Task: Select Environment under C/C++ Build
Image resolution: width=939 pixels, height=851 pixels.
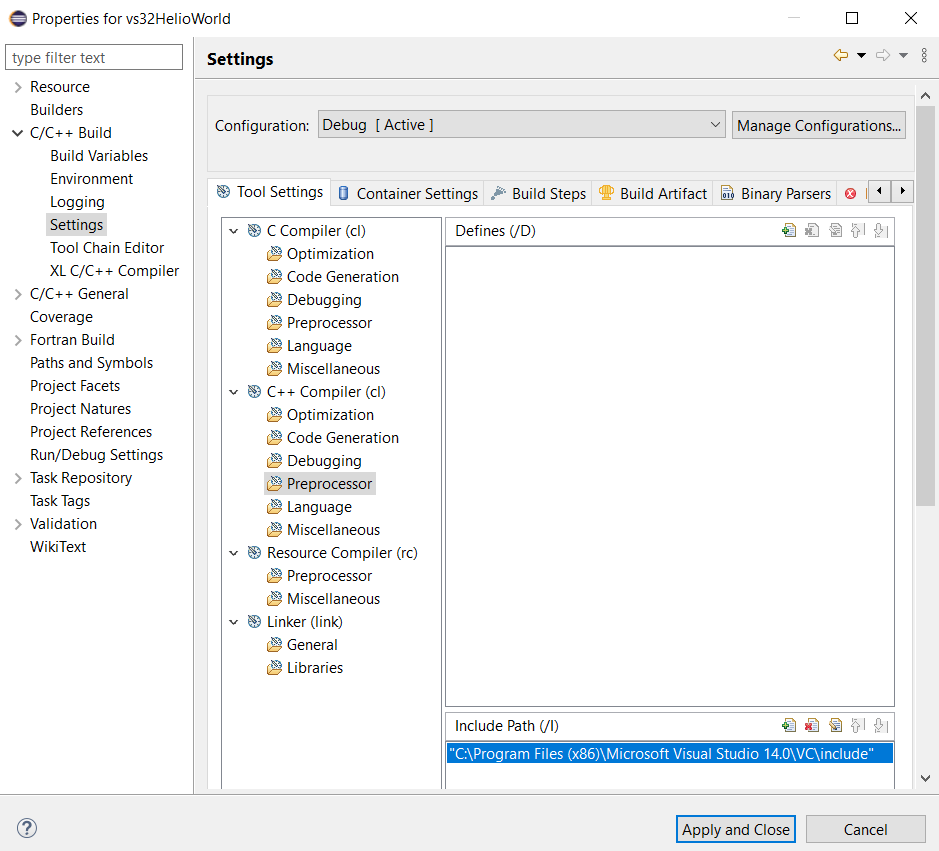Action: [x=92, y=179]
